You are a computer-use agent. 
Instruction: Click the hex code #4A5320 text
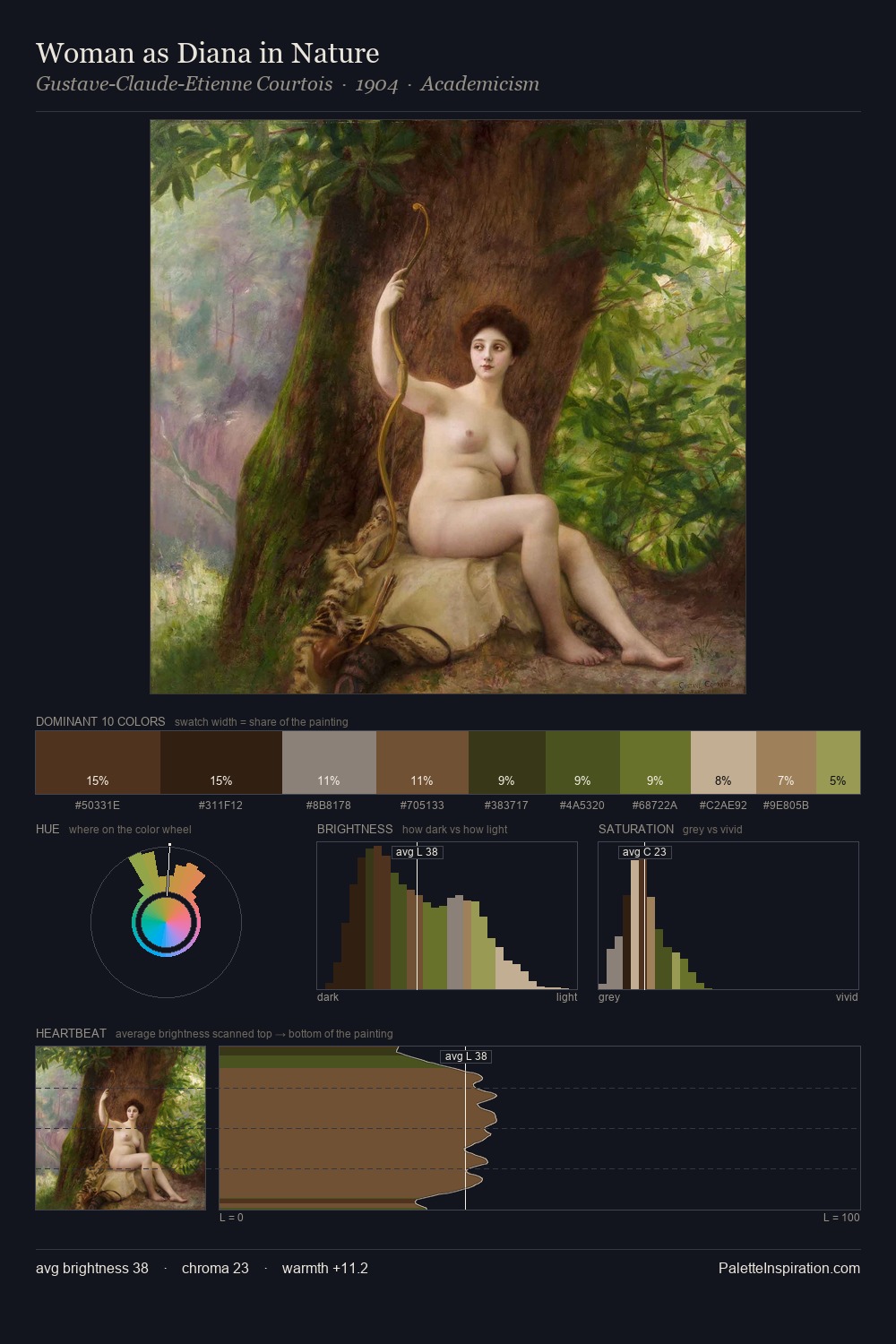582,806
